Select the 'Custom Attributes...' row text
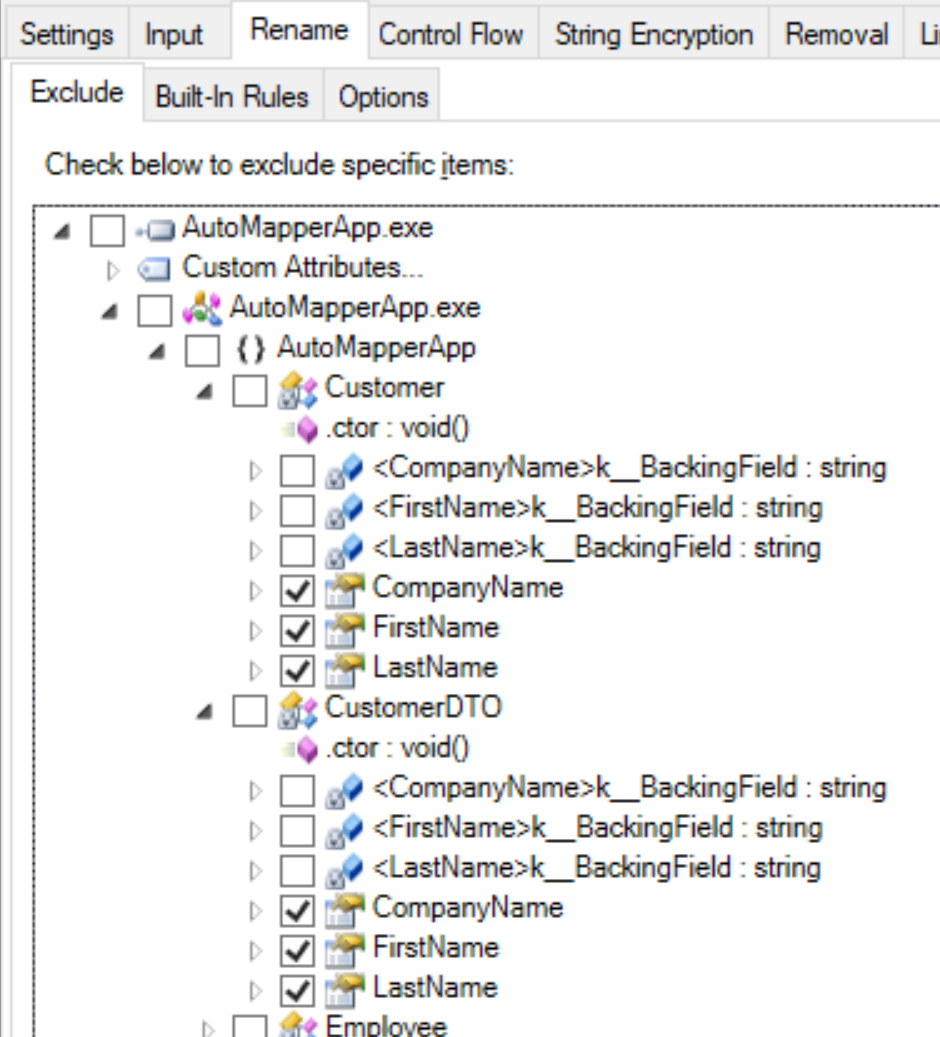Image resolution: width=940 pixels, height=1037 pixels. (302, 268)
